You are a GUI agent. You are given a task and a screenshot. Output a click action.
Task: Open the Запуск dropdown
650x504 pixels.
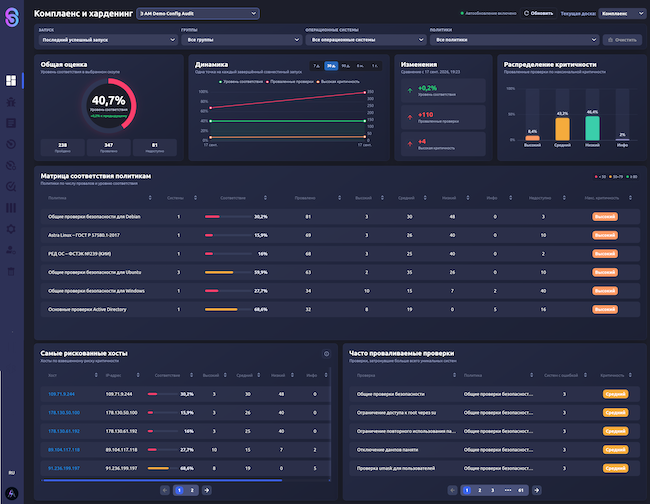108,40
